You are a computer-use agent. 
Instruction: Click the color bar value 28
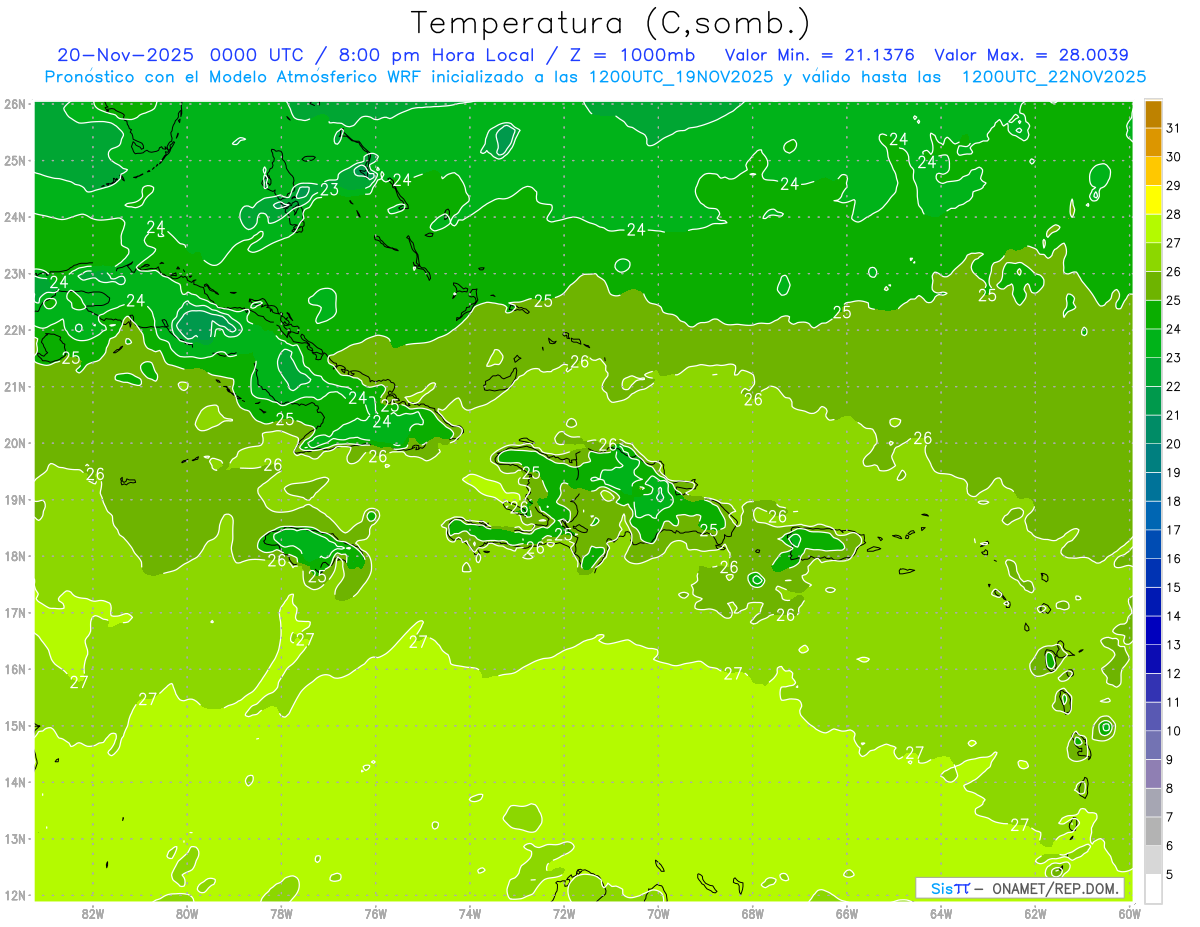(x=1173, y=214)
